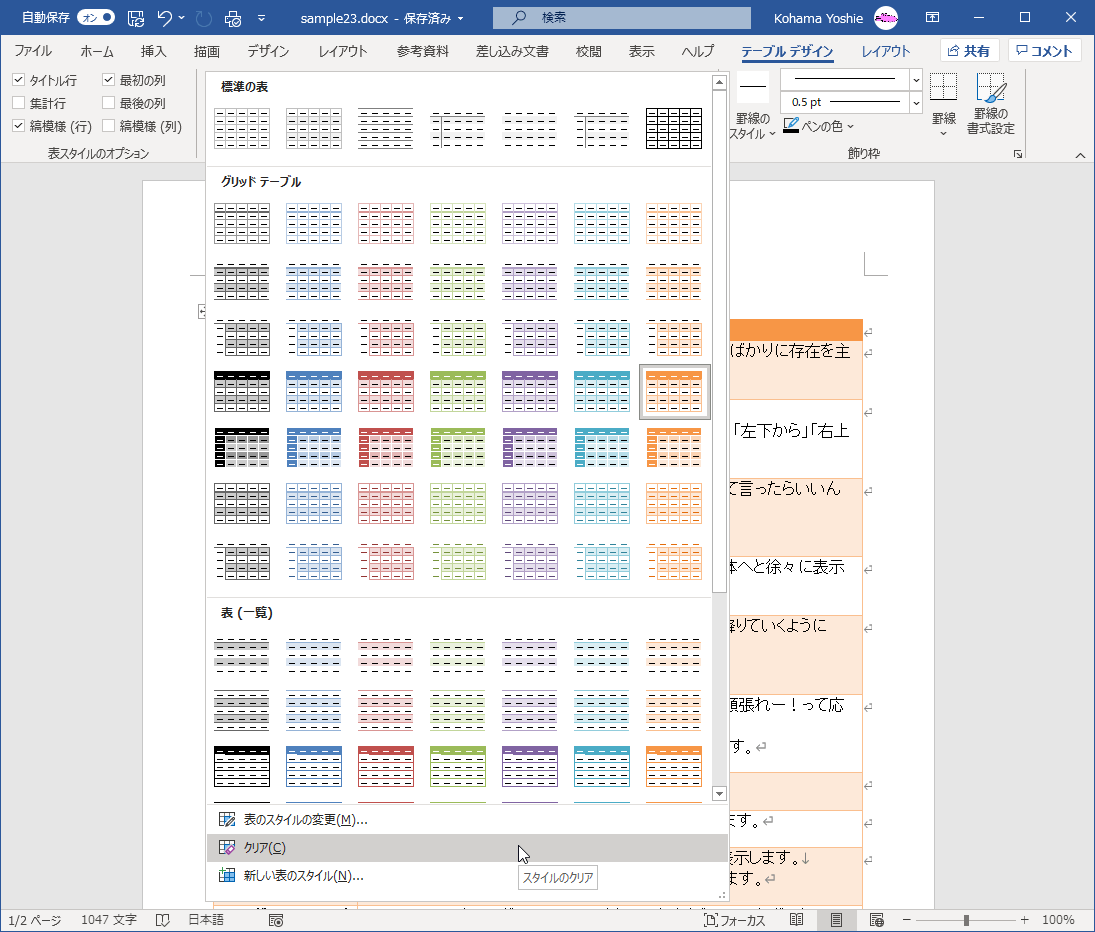The width and height of the screenshot is (1095, 932).
Task: Open the line style dropdown arrow
Action: [916, 80]
